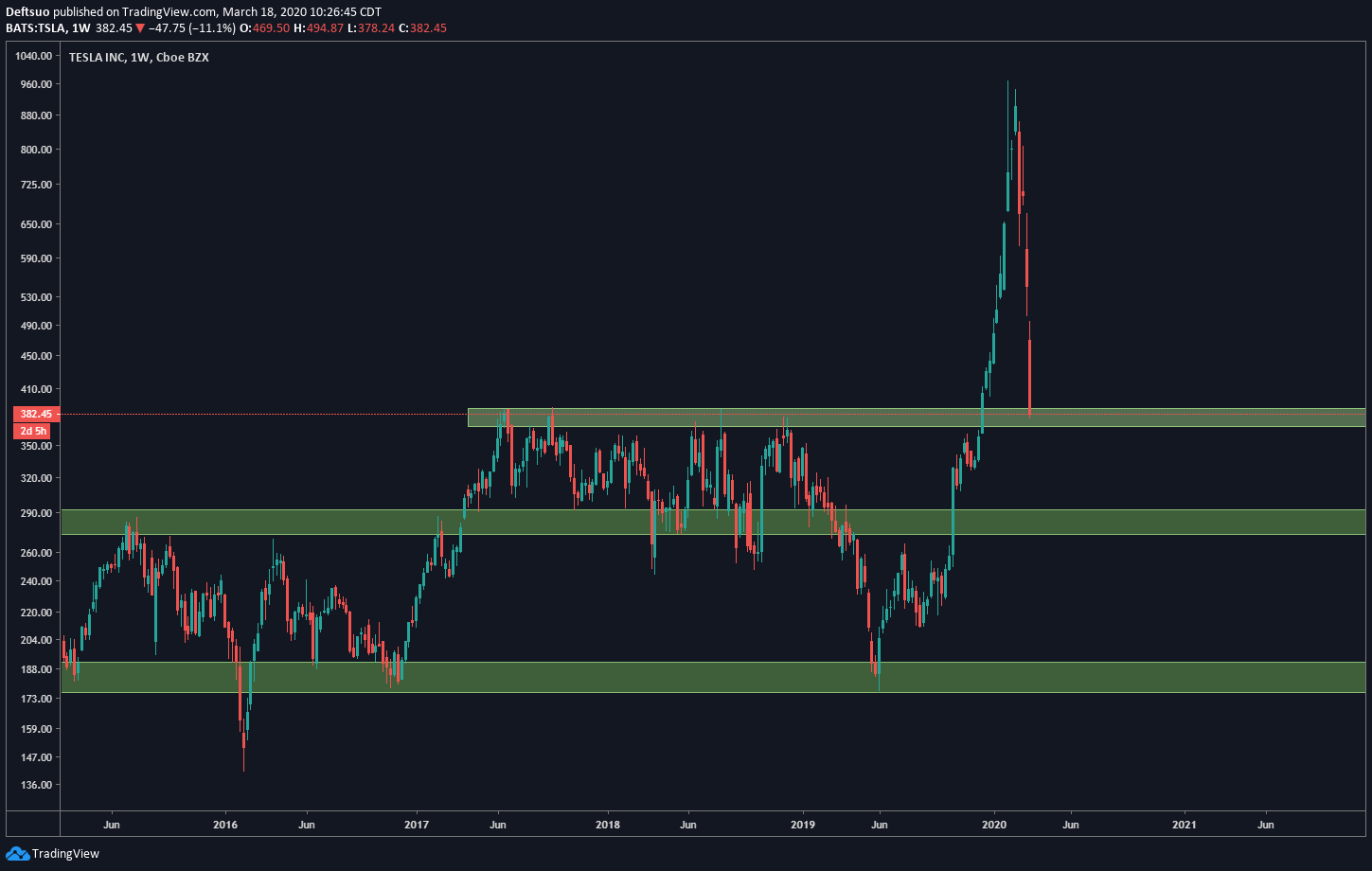Image resolution: width=1372 pixels, height=871 pixels.
Task: Click the −47.75 (−11.1%) change value
Action: pos(194,28)
